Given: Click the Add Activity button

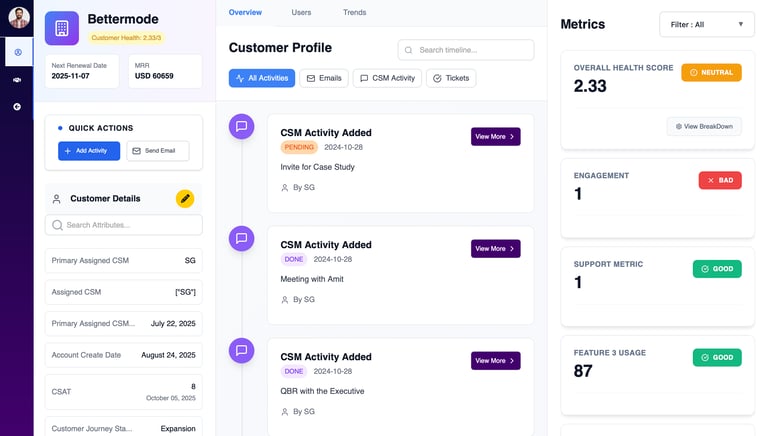Looking at the screenshot, I should 89,151.
